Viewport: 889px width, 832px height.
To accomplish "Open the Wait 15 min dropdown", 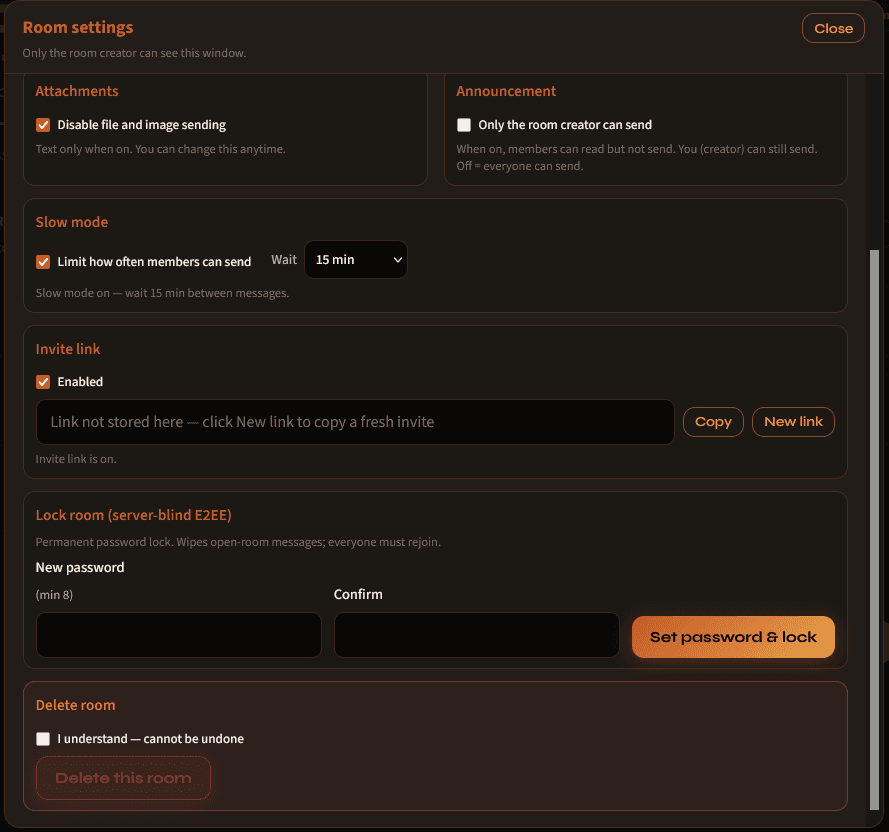I will pos(356,260).
